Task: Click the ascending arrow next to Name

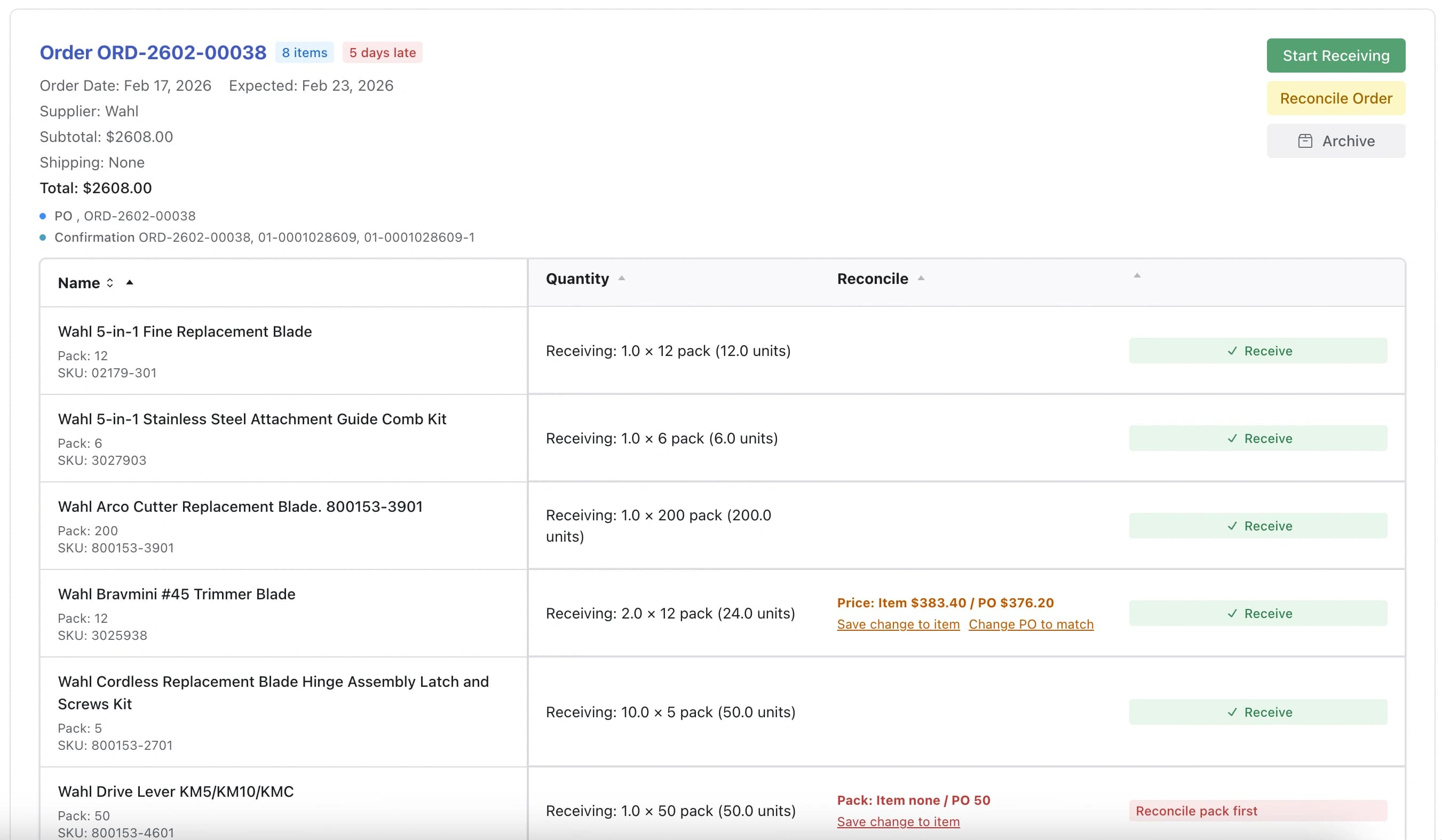Action: 130,282
